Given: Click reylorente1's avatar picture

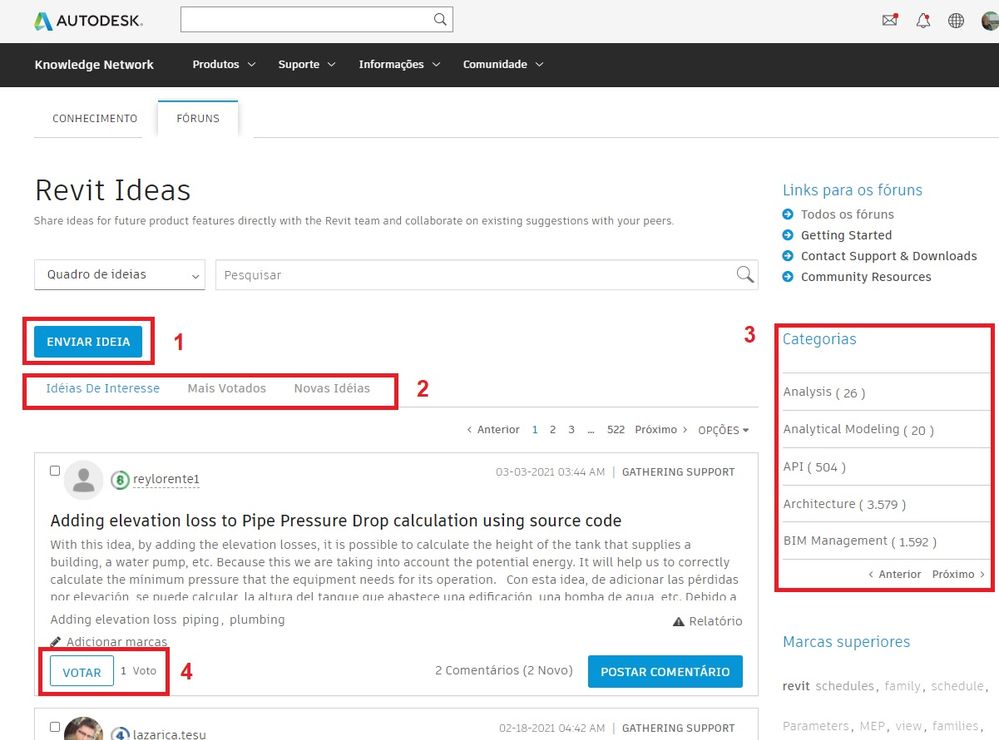Looking at the screenshot, I should (83, 480).
